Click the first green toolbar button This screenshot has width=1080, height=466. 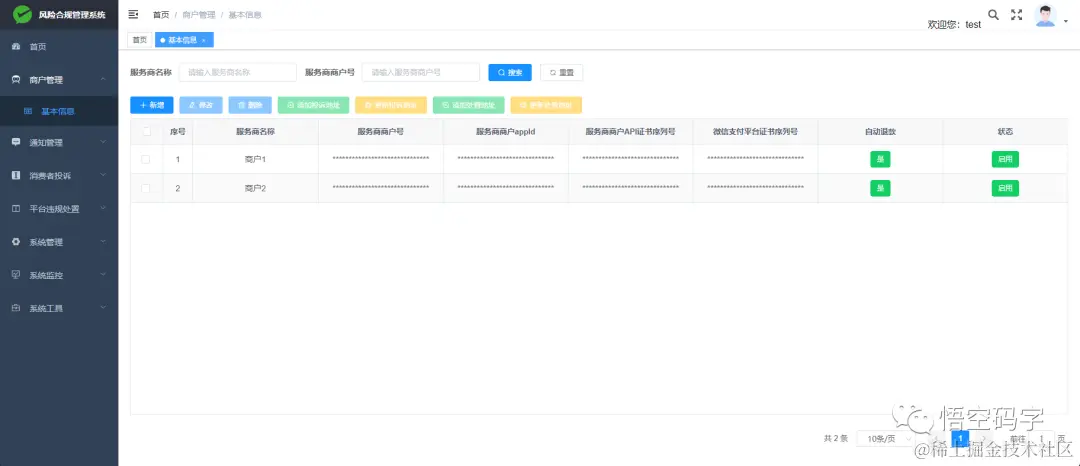tap(313, 105)
